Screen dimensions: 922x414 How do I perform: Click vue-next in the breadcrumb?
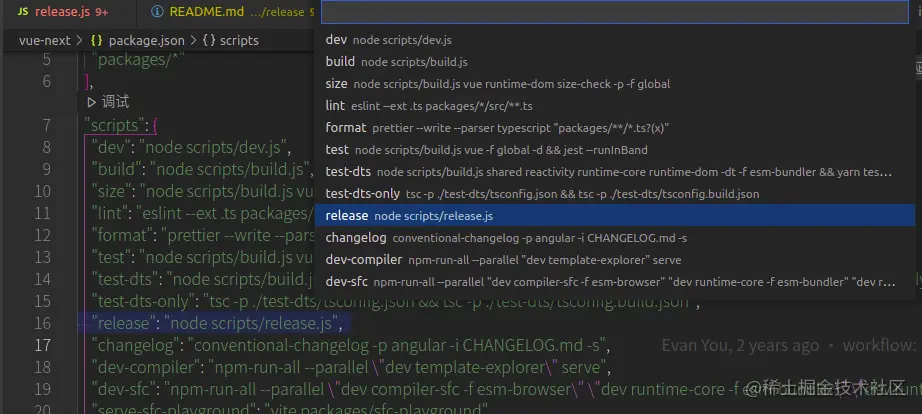click(44, 40)
